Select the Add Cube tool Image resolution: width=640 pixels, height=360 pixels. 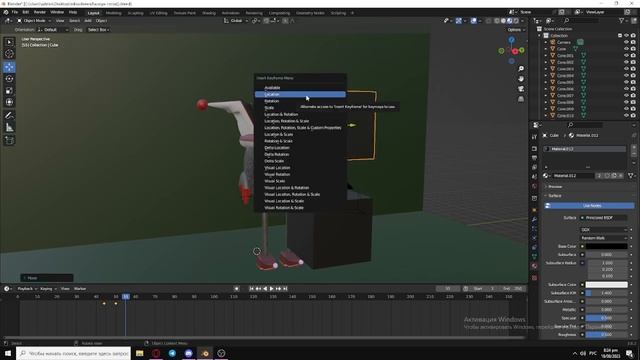pos(9,140)
